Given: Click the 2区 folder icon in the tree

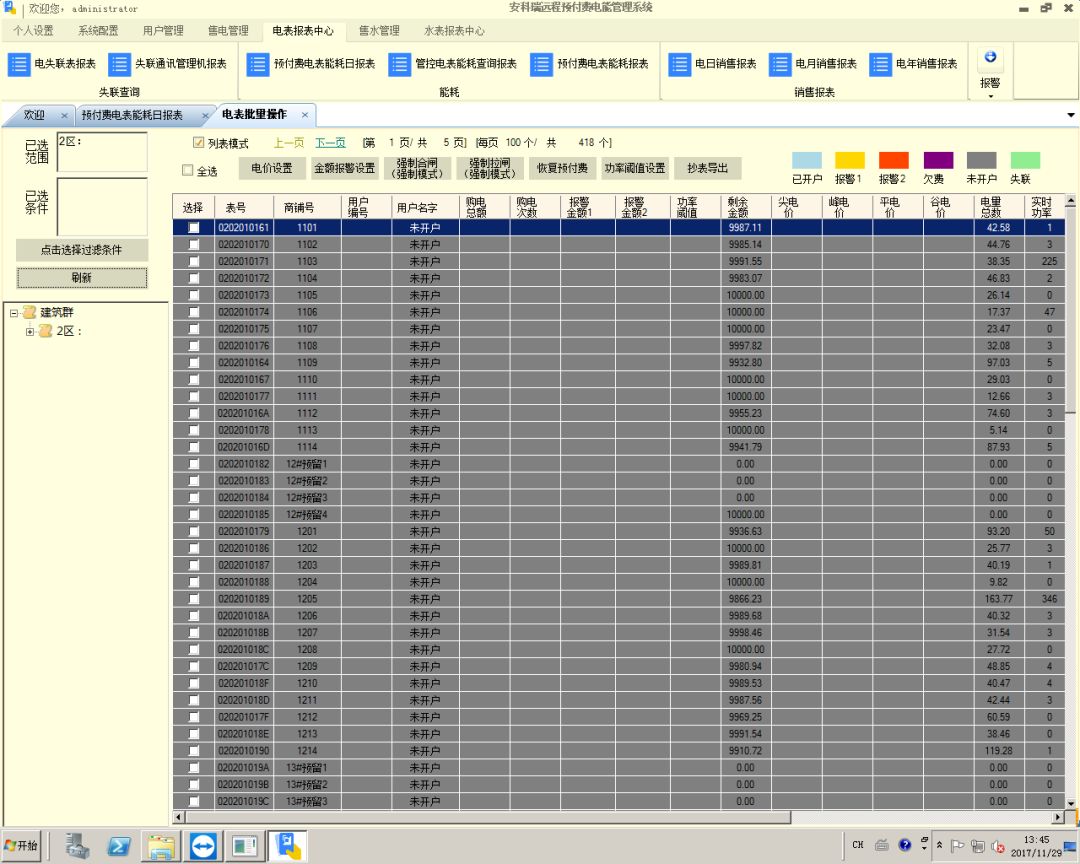Looking at the screenshot, I should [x=45, y=331].
